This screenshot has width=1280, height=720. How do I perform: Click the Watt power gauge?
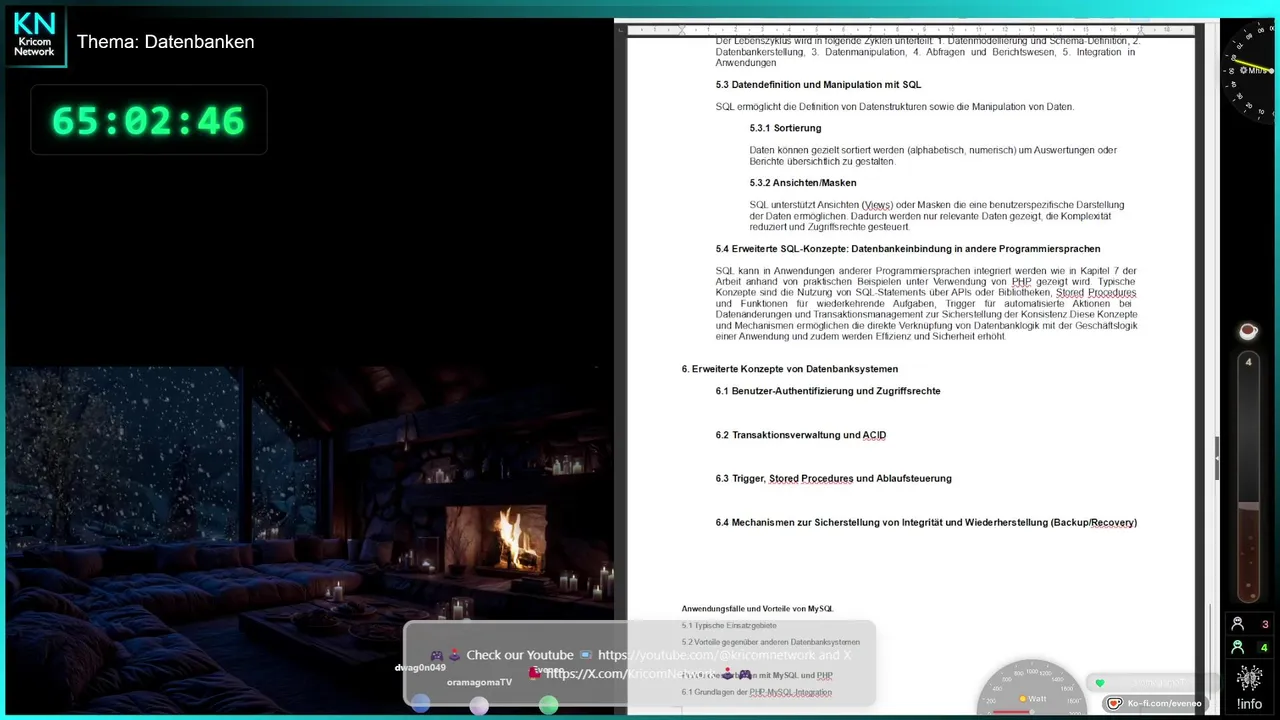pyautogui.click(x=1030, y=689)
